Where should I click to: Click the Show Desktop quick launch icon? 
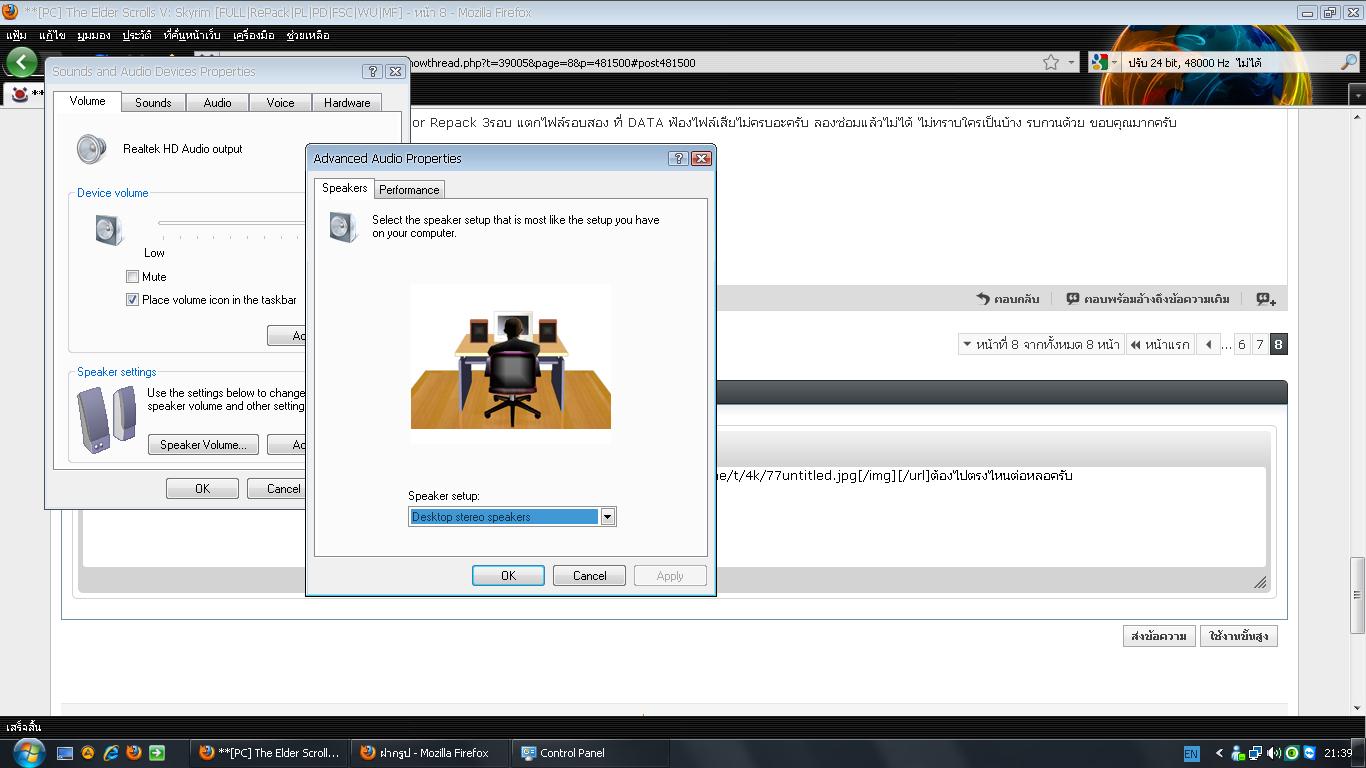65,753
